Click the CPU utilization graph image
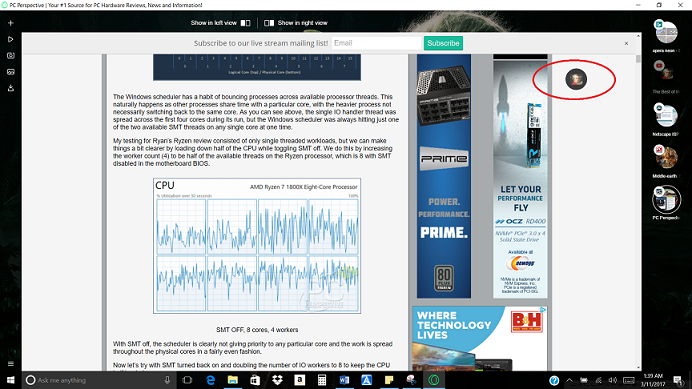This screenshot has width=692, height=389. tap(257, 246)
